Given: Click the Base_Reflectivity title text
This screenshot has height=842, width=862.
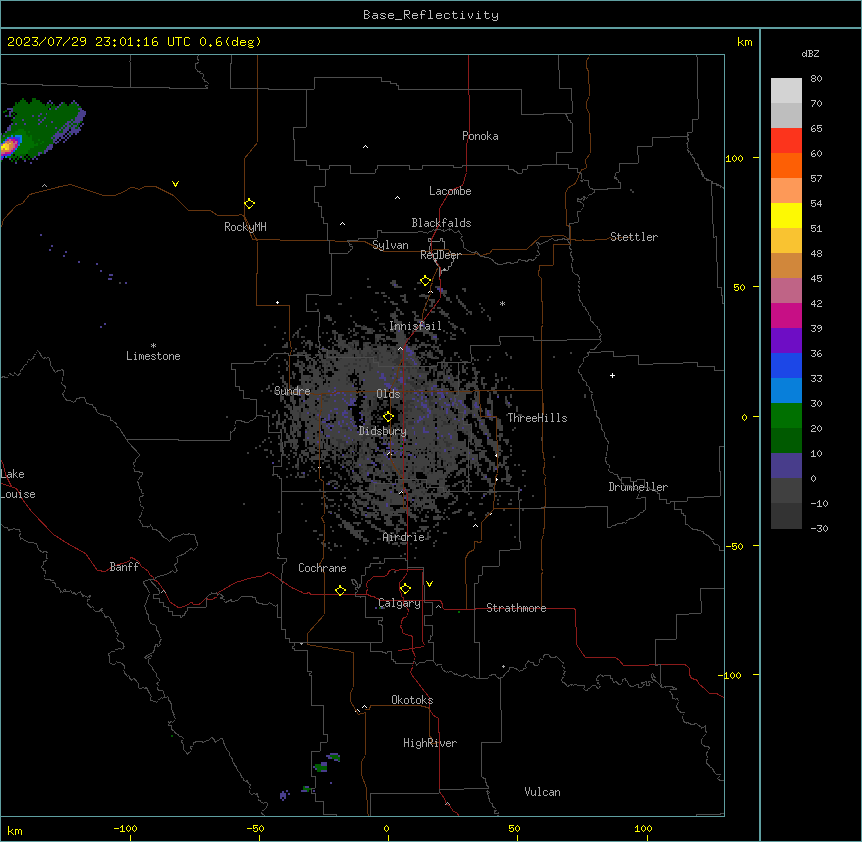Looking at the screenshot, I should tap(431, 15).
